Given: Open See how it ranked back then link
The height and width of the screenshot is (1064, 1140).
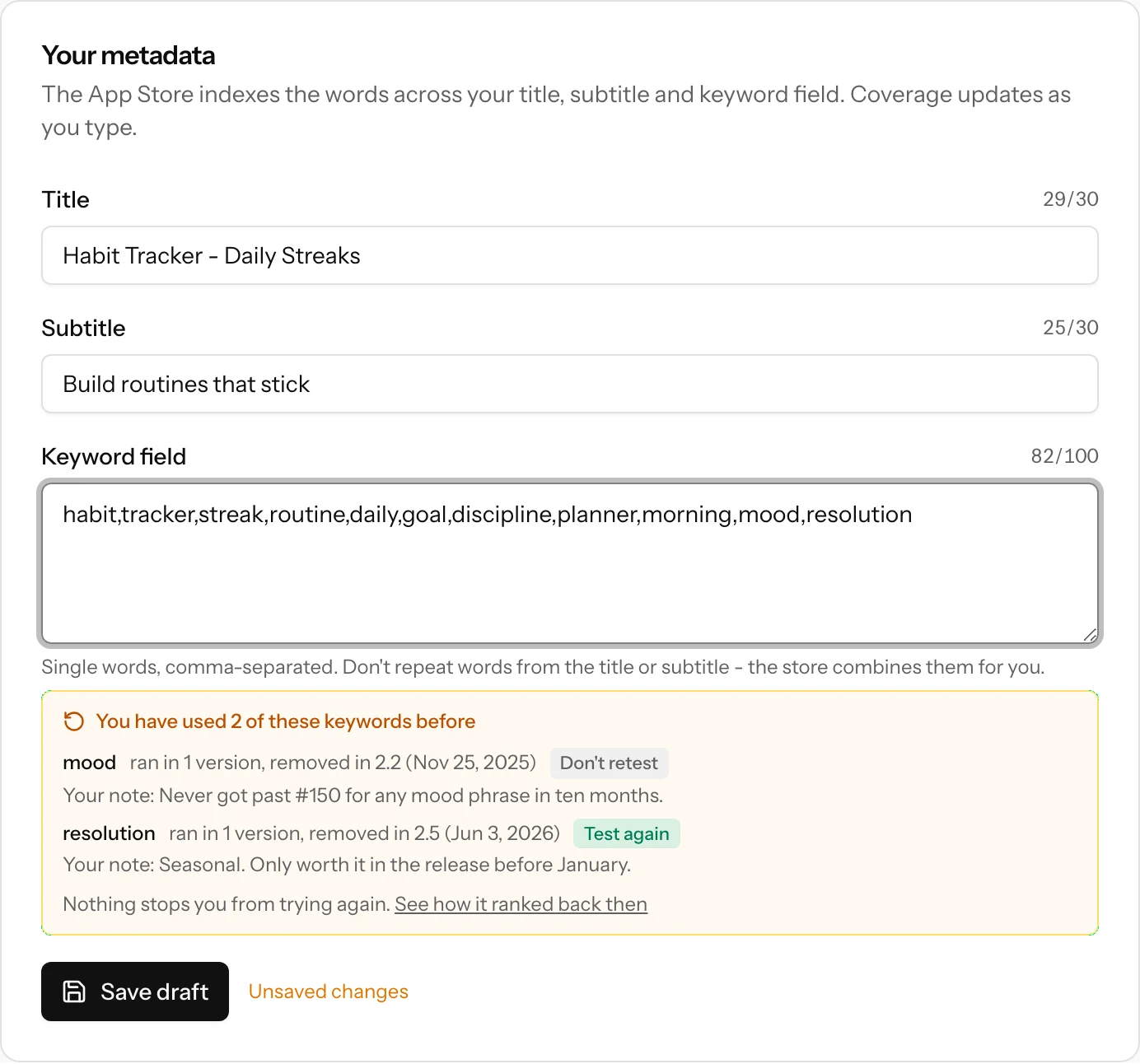Looking at the screenshot, I should (x=521, y=904).
